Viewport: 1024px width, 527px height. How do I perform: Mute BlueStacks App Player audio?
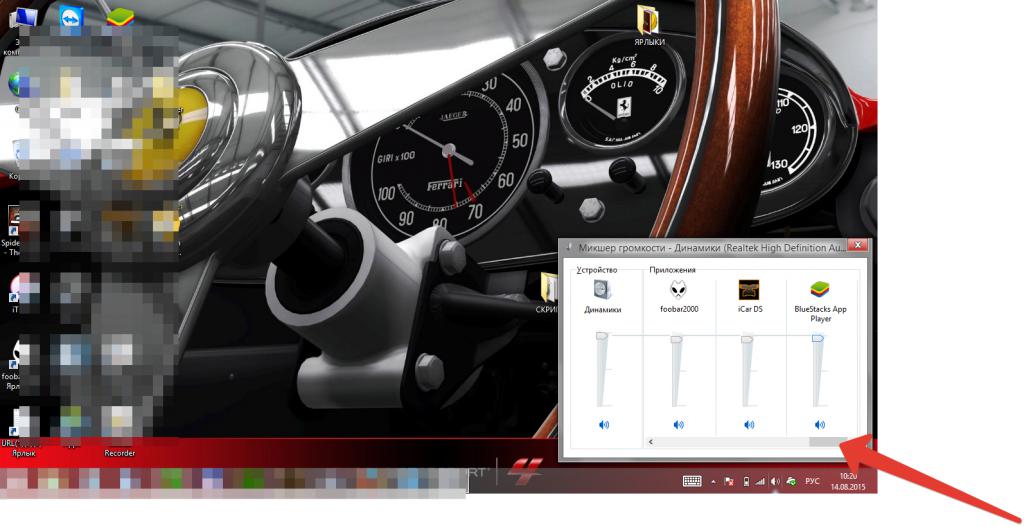(x=820, y=425)
